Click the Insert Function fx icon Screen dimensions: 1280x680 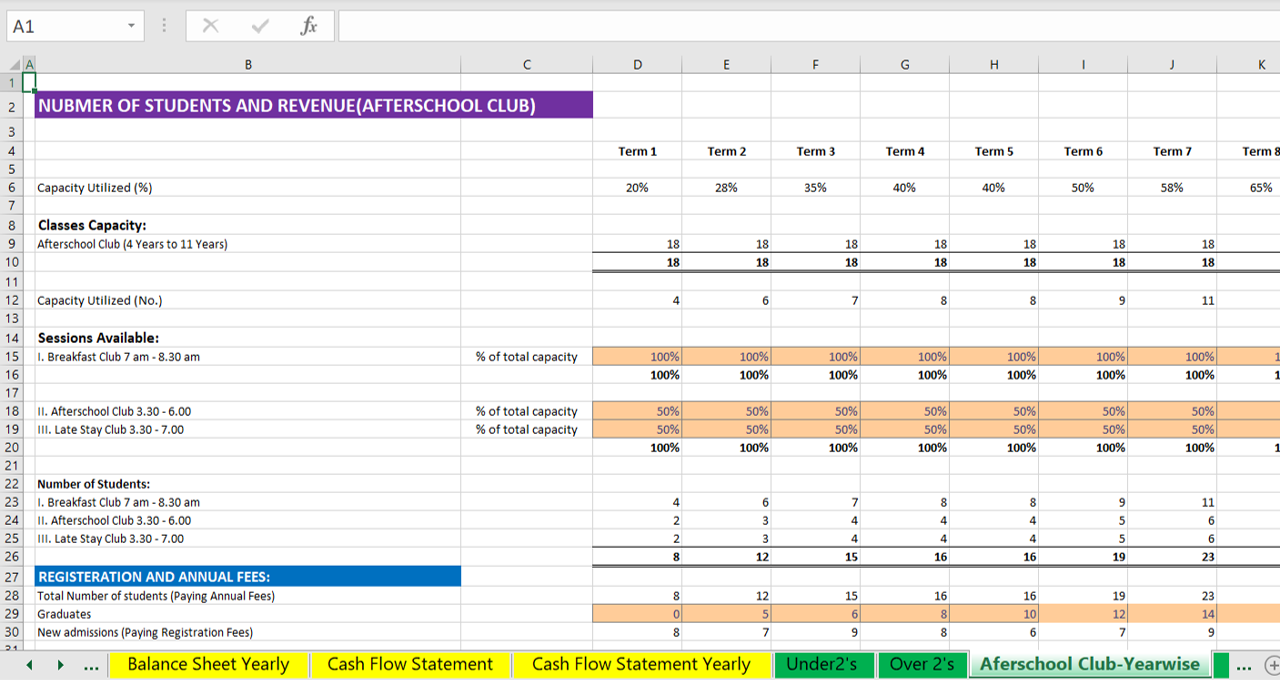click(309, 27)
